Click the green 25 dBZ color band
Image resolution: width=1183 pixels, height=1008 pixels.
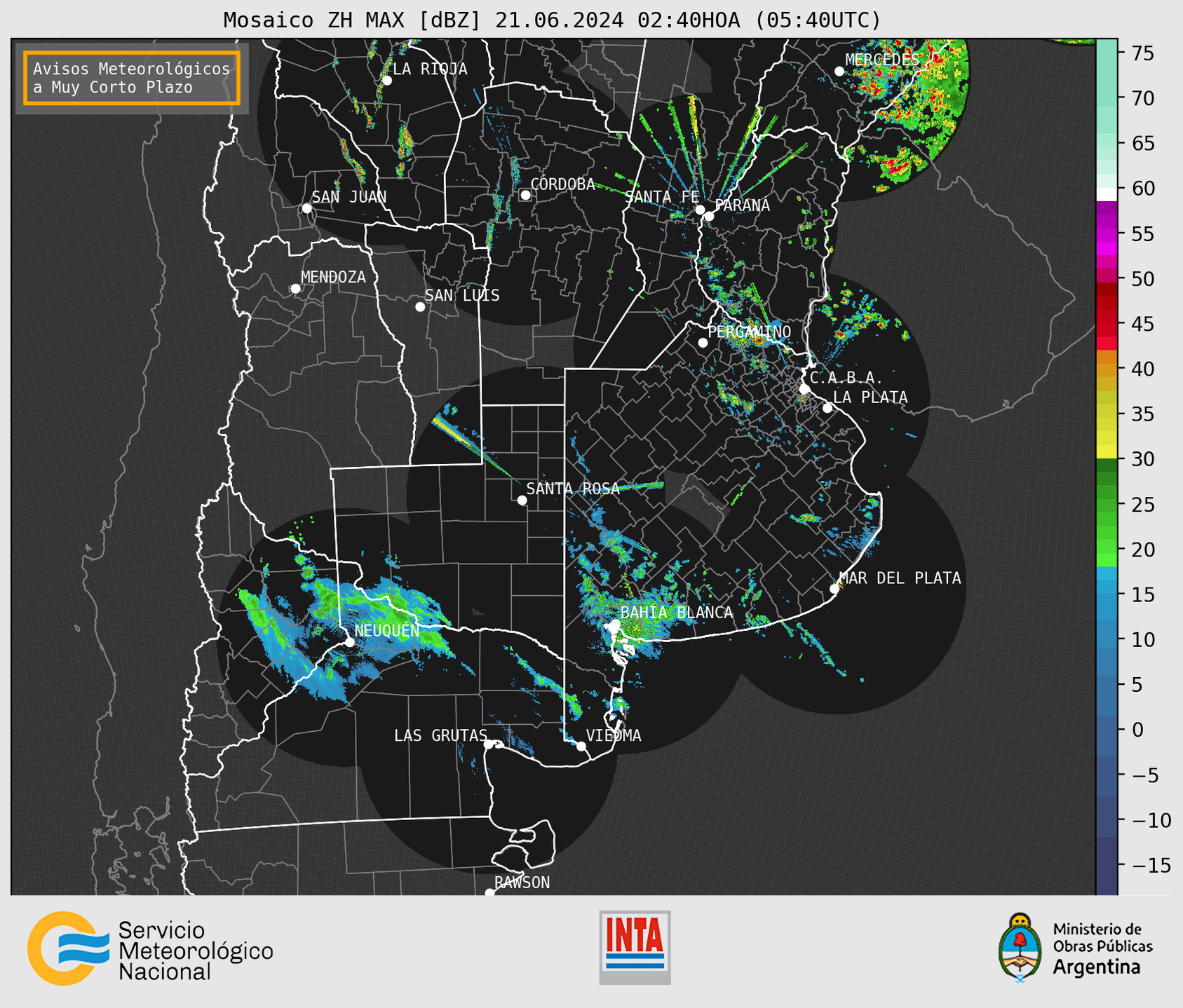click(x=1107, y=505)
